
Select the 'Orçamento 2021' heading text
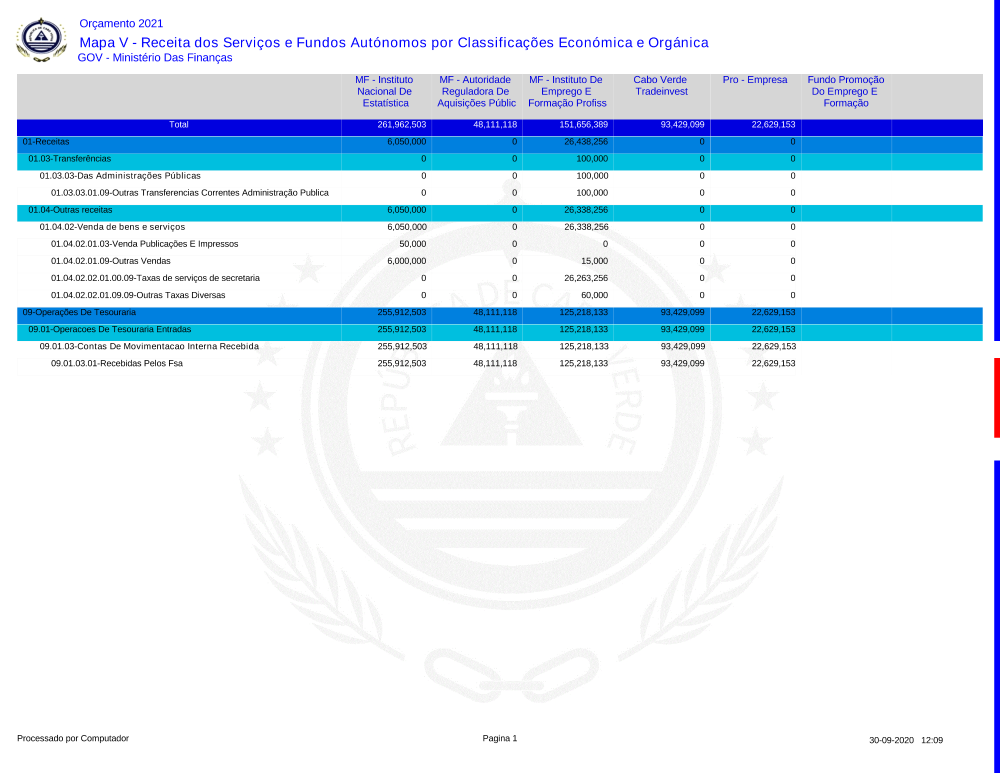120,23
